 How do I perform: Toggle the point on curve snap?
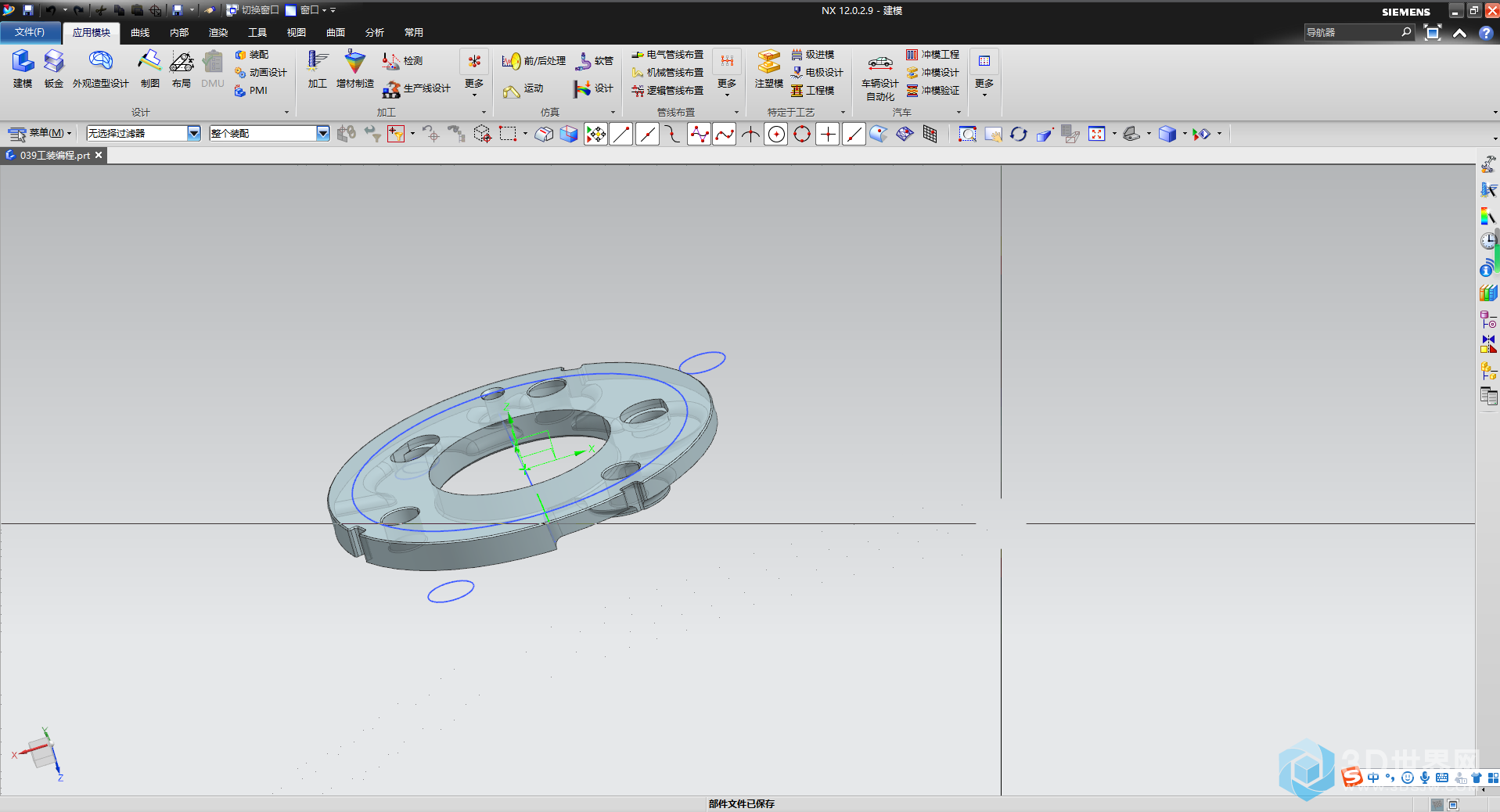[854, 135]
